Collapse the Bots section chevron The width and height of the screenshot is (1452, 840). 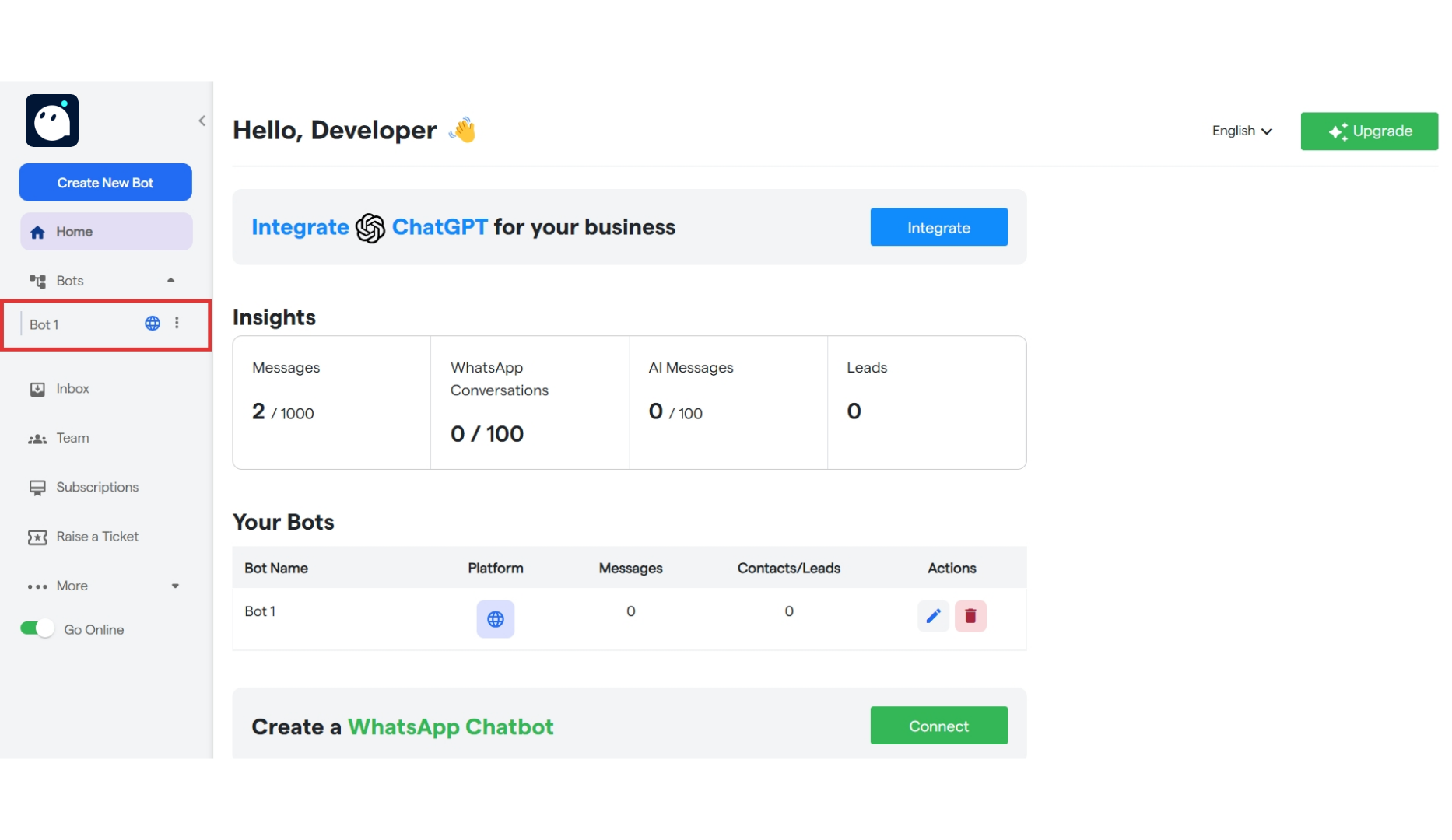click(170, 280)
